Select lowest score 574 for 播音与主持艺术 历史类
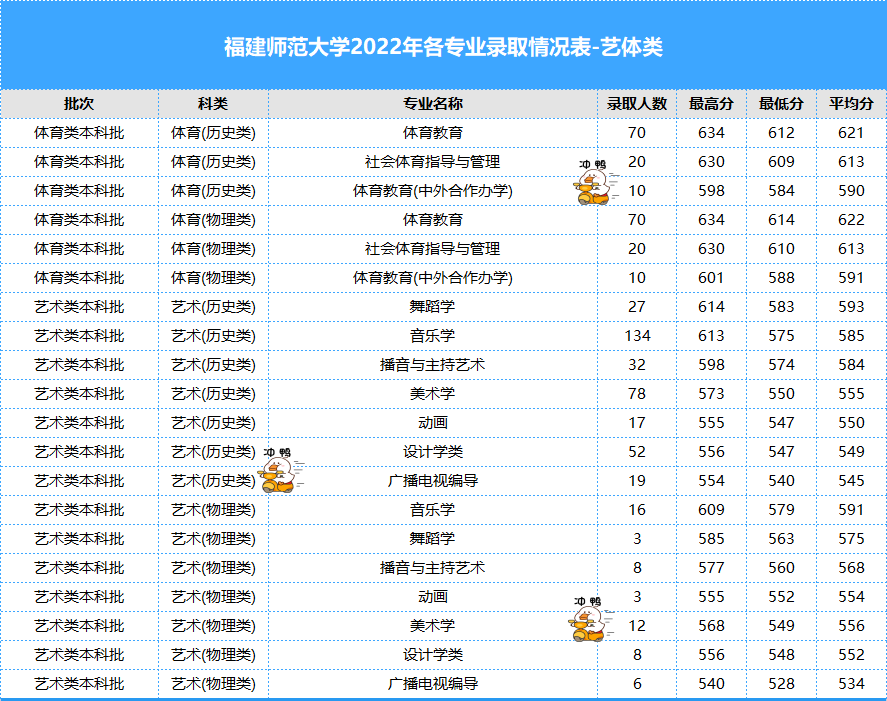The image size is (887, 701). pyautogui.click(x=781, y=365)
